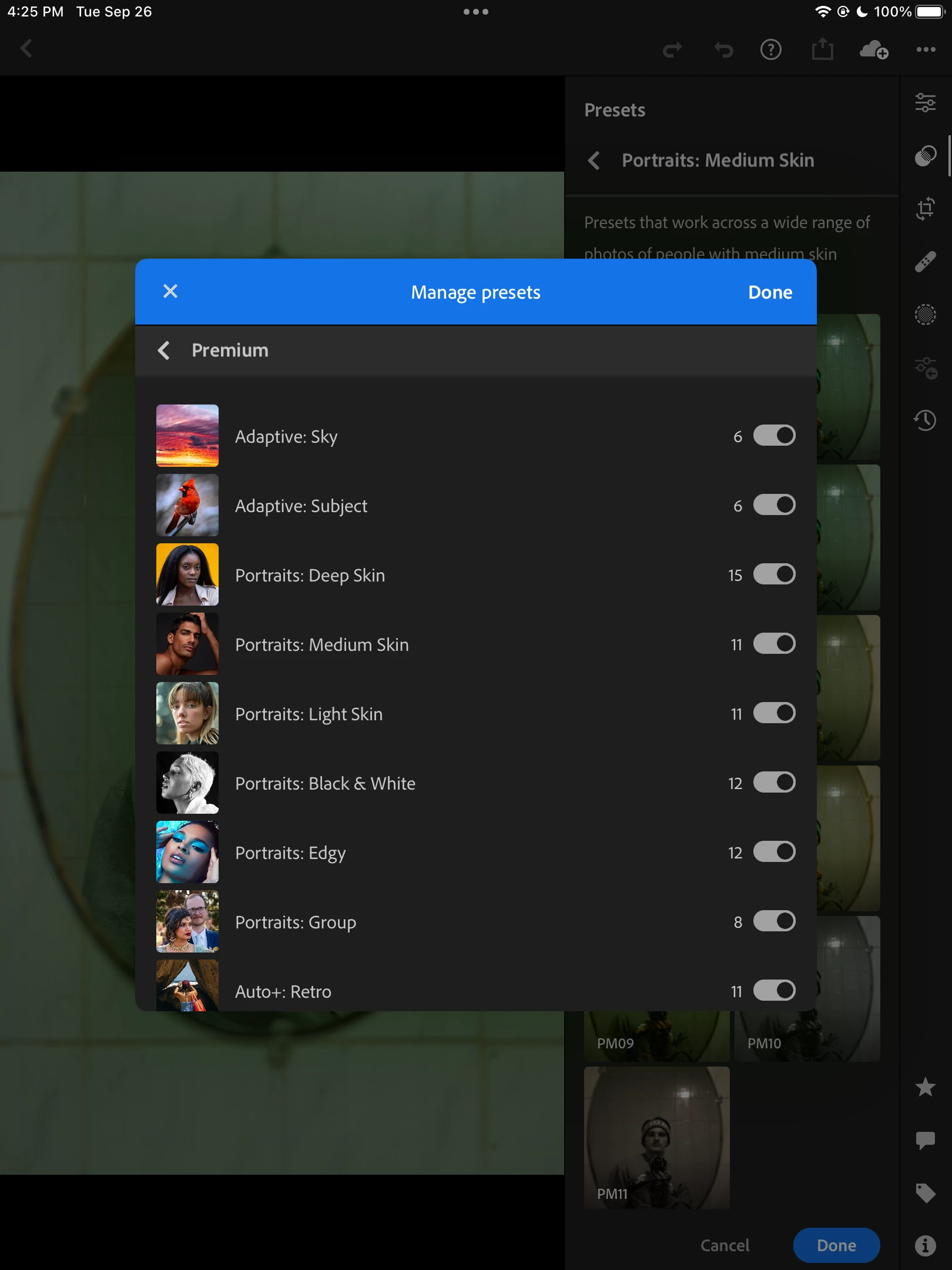Select the Portraits: Light Skin thumbnail
This screenshot has height=1270, width=952.
coord(187,713)
